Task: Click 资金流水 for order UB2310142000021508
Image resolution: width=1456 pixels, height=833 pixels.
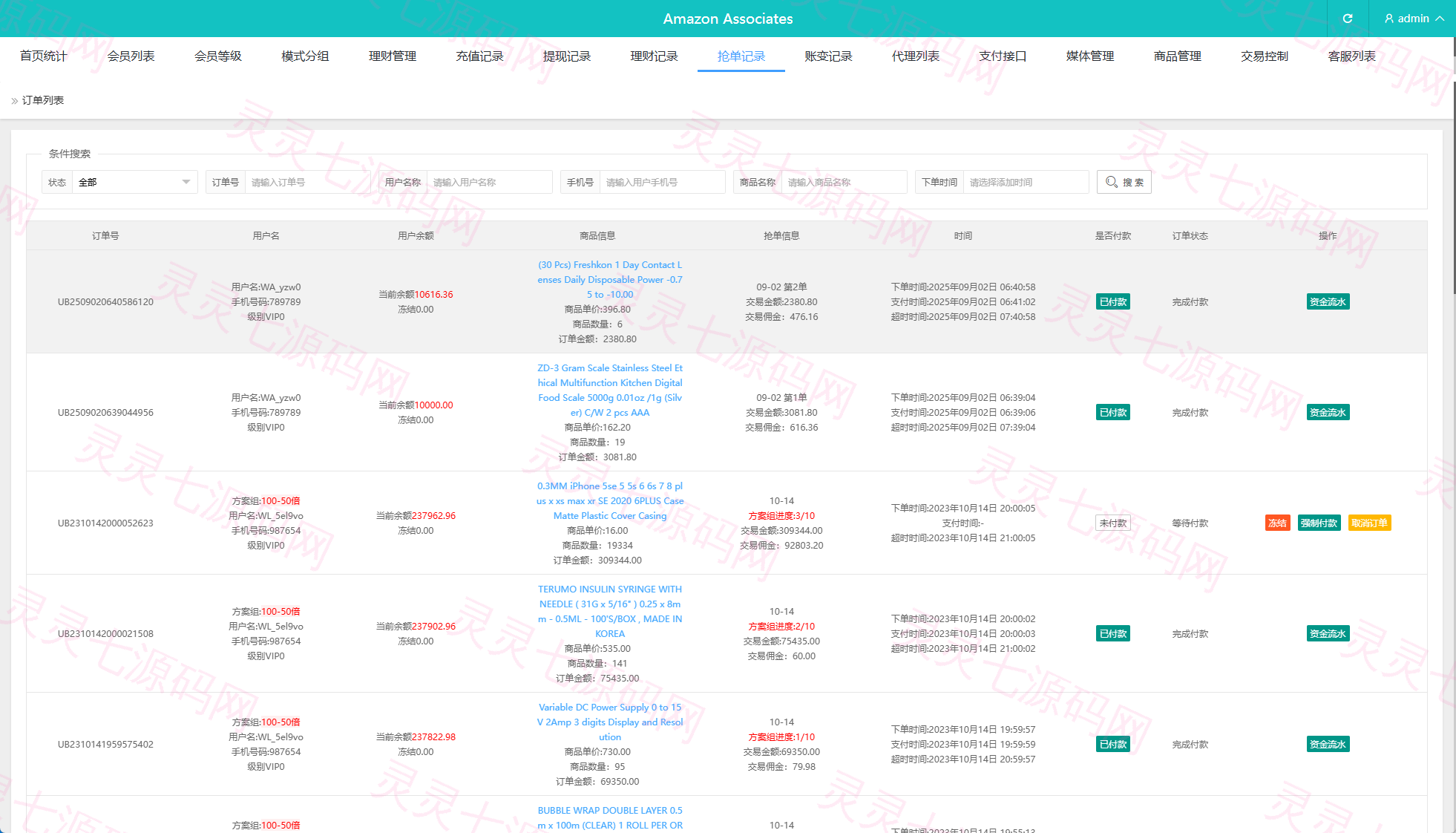Action: pos(1328,633)
